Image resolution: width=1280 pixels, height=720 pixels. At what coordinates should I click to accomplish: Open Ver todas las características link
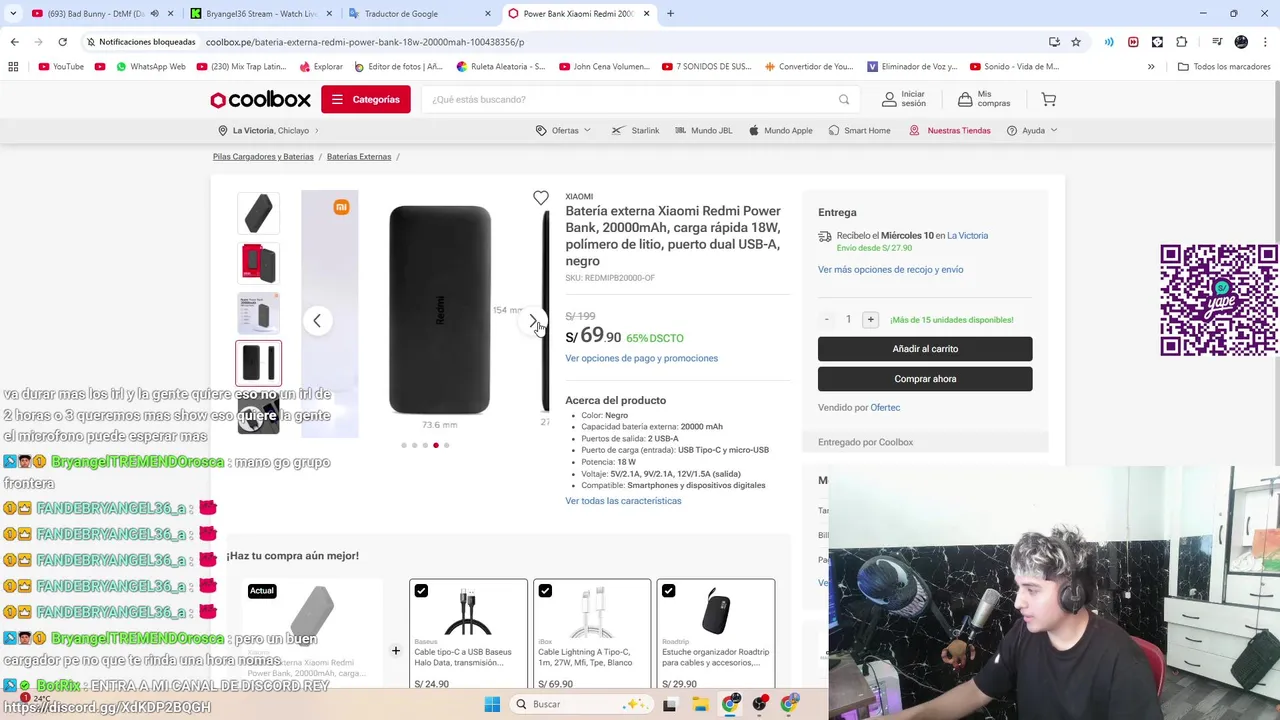[623, 501]
